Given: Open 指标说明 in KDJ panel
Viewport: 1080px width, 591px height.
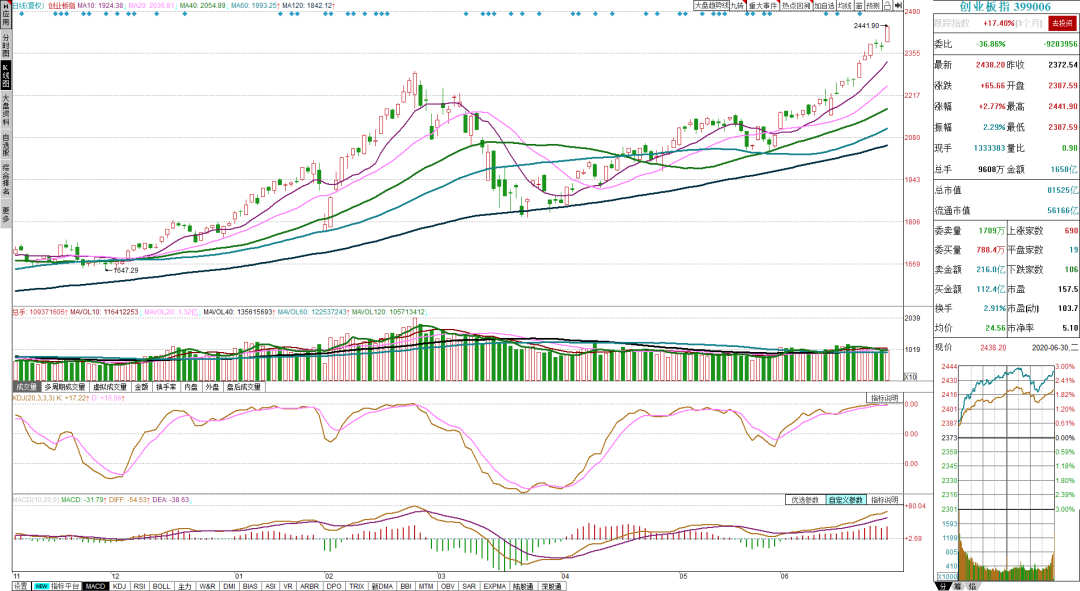Looking at the screenshot, I should point(884,398).
